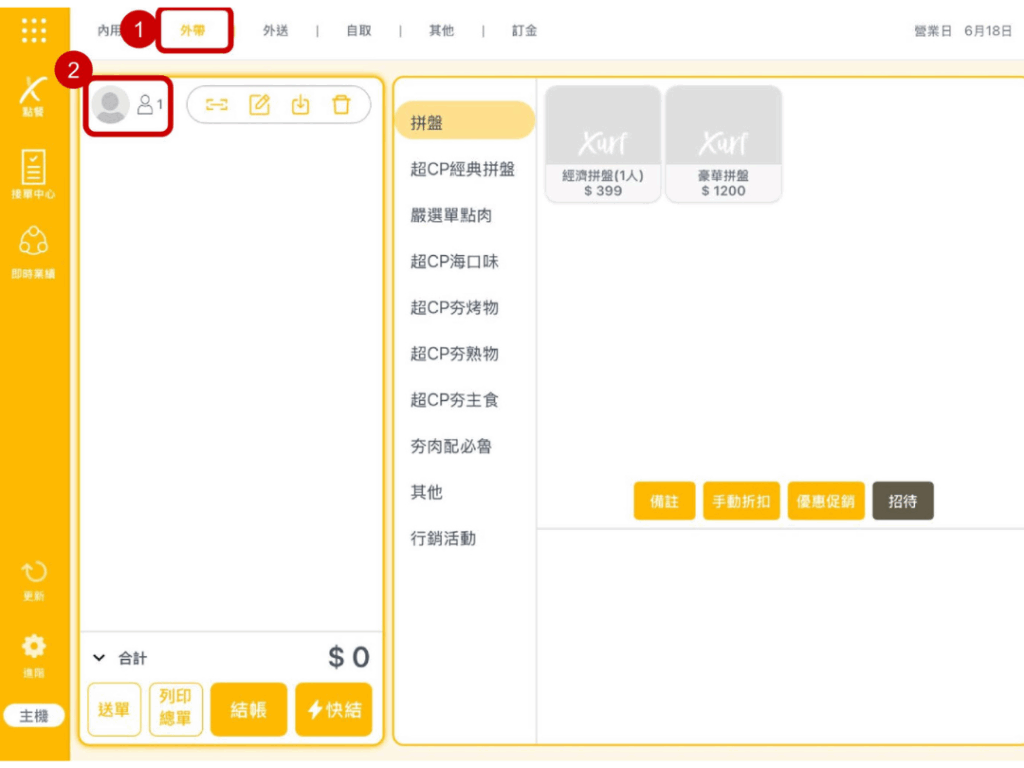
Task: Add 經濟拼盤(1人) item tile
Action: [x=602, y=143]
